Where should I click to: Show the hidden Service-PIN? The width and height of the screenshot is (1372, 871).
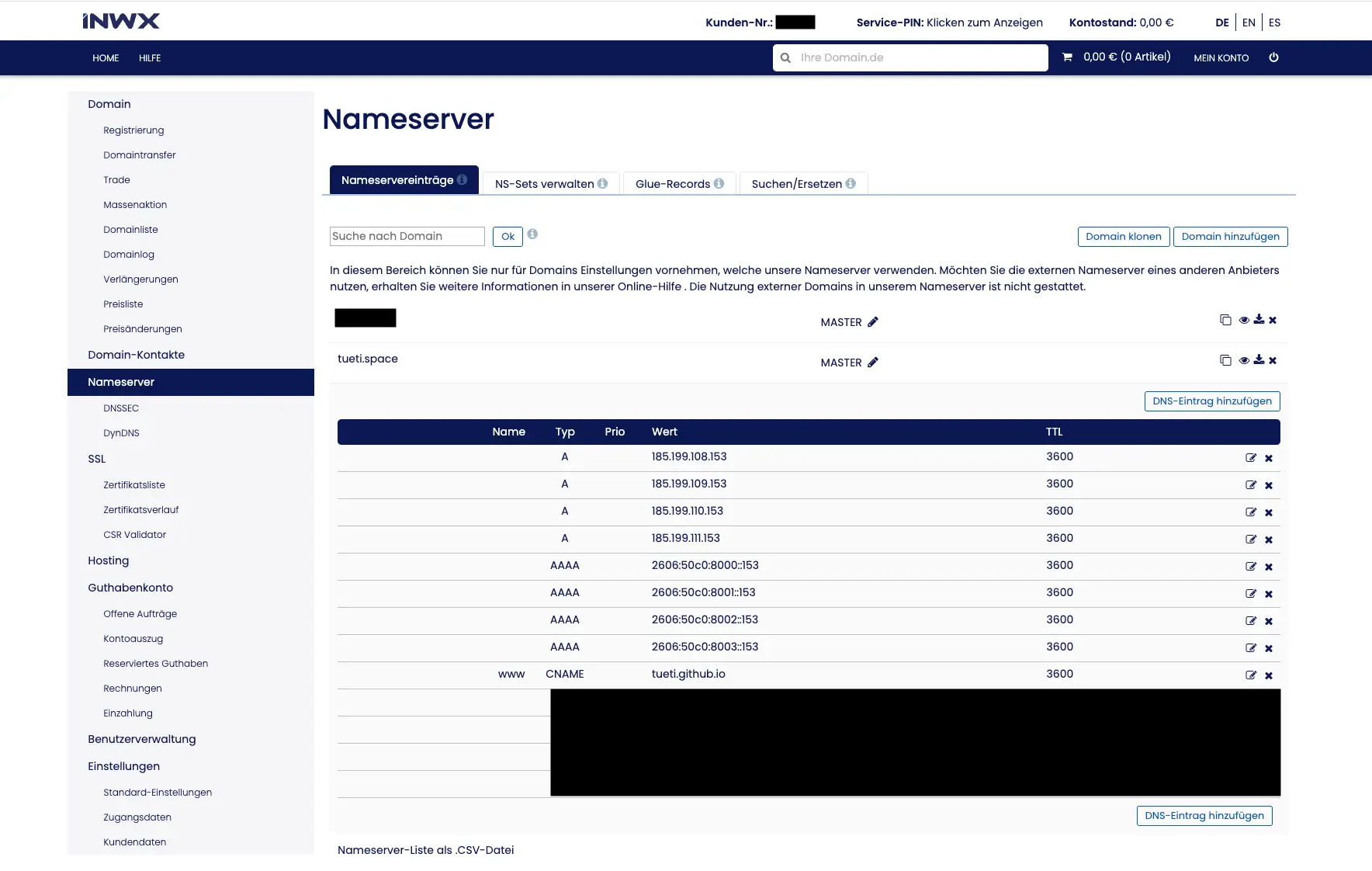[x=984, y=23]
